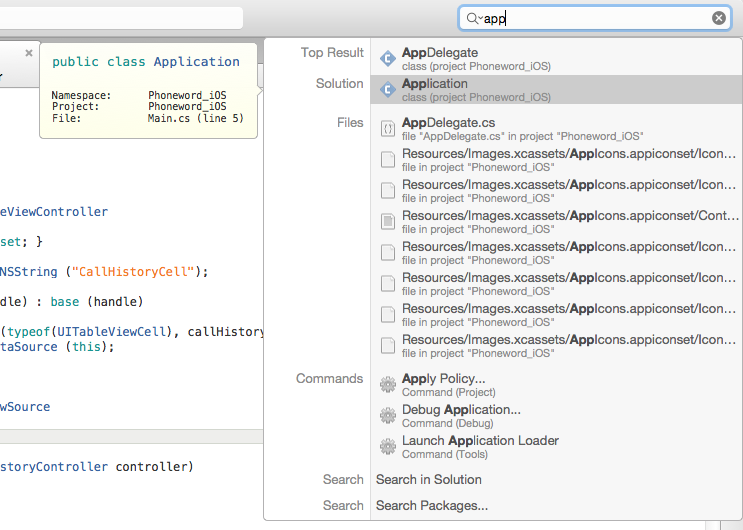The width and height of the screenshot is (743, 530).
Task: Click the Contents file result icon
Action: coord(388,221)
